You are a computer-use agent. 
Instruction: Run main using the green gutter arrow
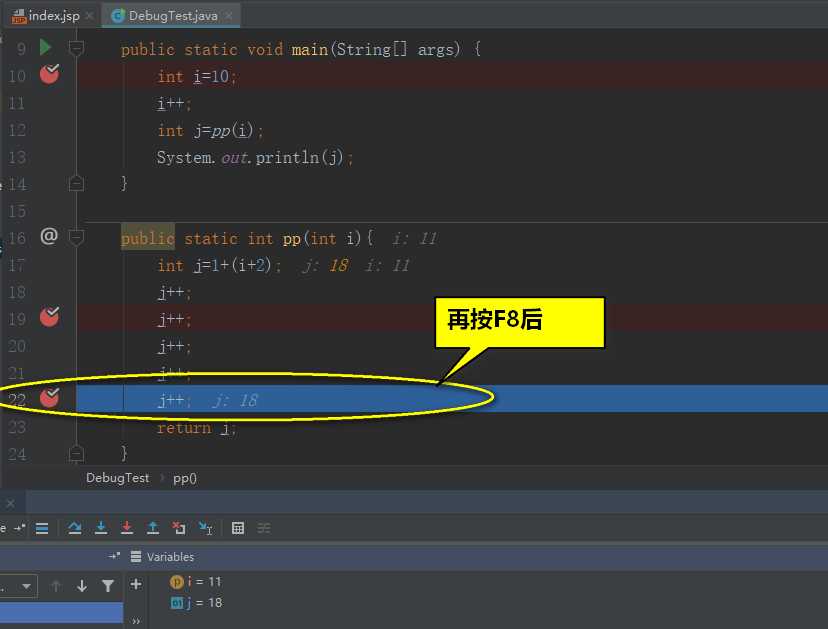[45, 48]
